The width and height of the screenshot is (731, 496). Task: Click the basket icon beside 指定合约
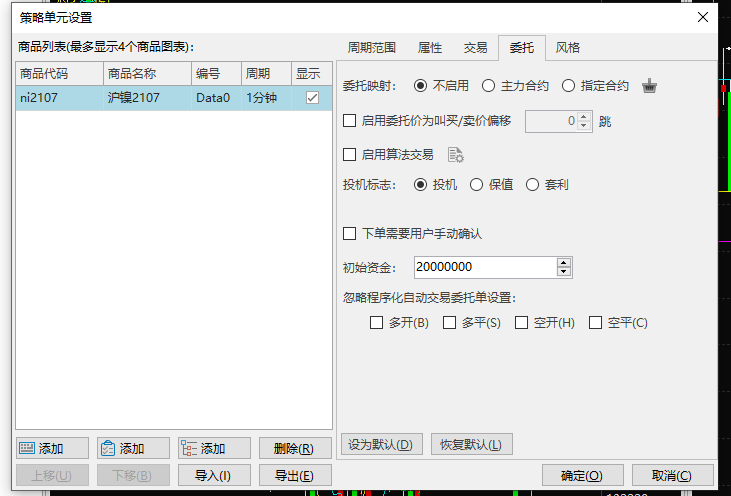pyautogui.click(x=650, y=86)
